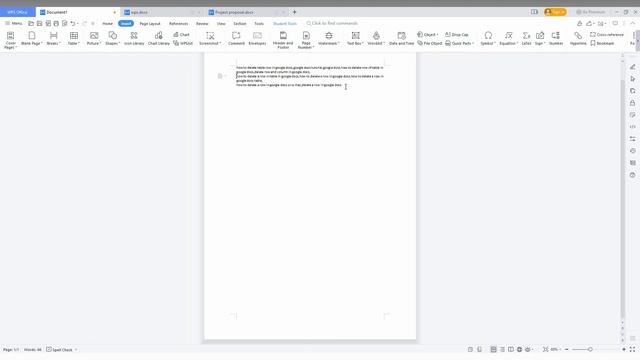
Task: Insert a Cross-reference
Action: (x=607, y=35)
